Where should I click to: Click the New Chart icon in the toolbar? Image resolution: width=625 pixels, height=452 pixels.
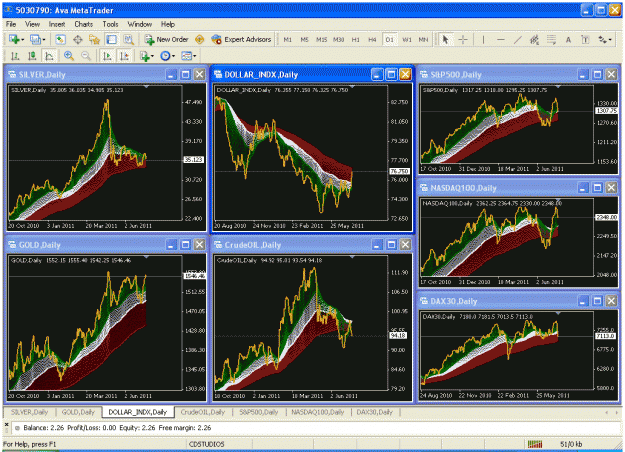[14, 39]
